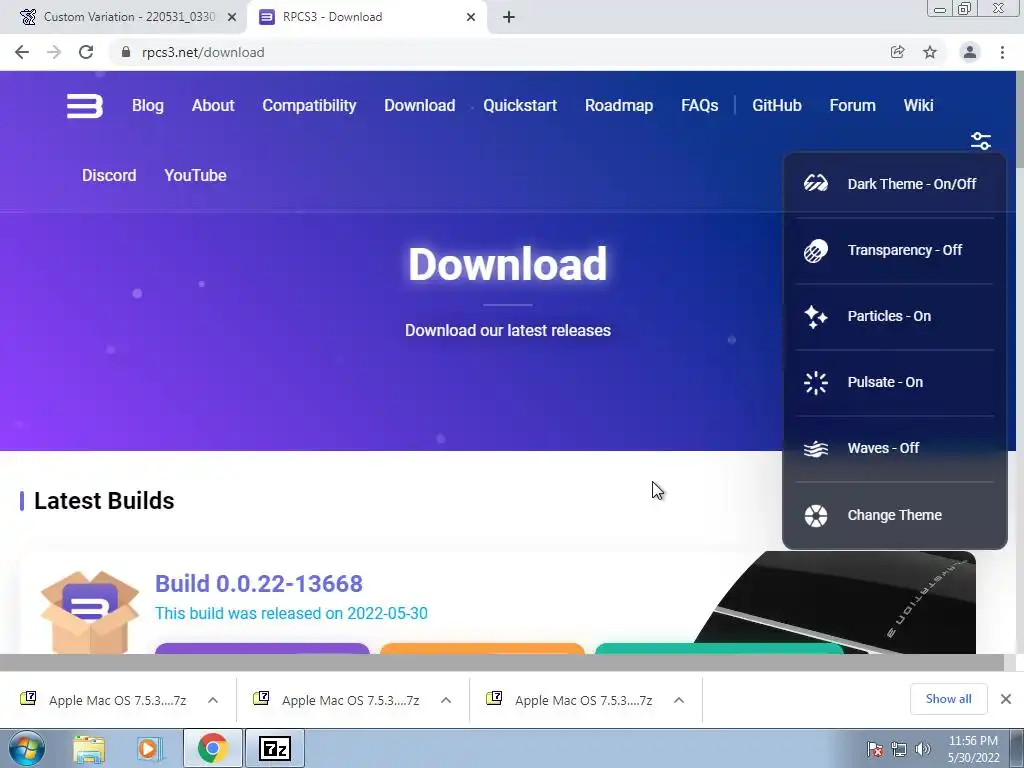Click the build box package image
Screen dimensions: 1024x768
[90, 612]
